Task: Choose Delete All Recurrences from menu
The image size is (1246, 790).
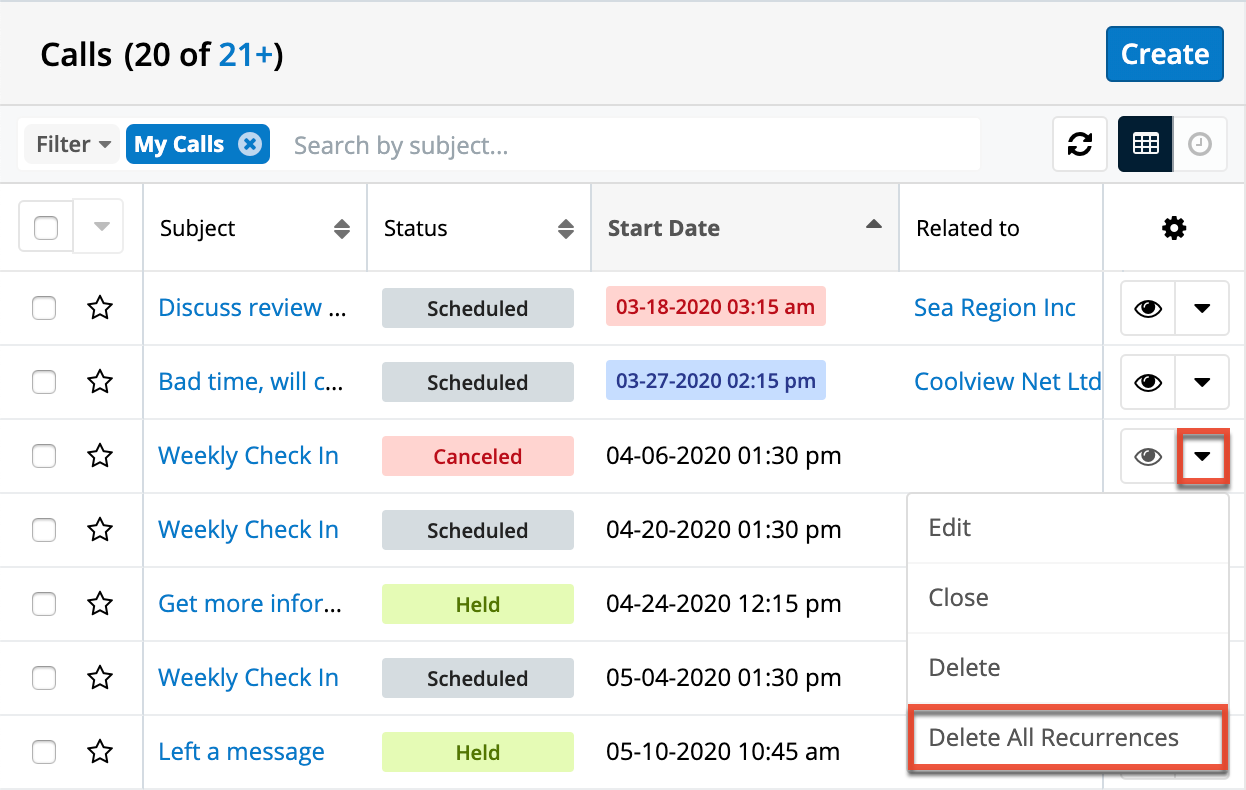Action: click(1054, 738)
